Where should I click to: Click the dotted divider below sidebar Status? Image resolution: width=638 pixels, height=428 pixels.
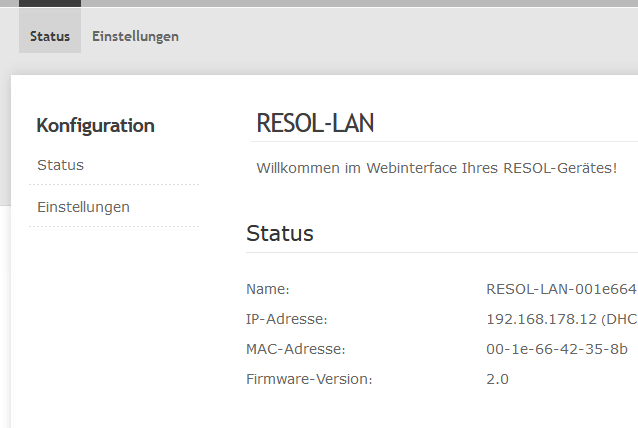tap(114, 185)
